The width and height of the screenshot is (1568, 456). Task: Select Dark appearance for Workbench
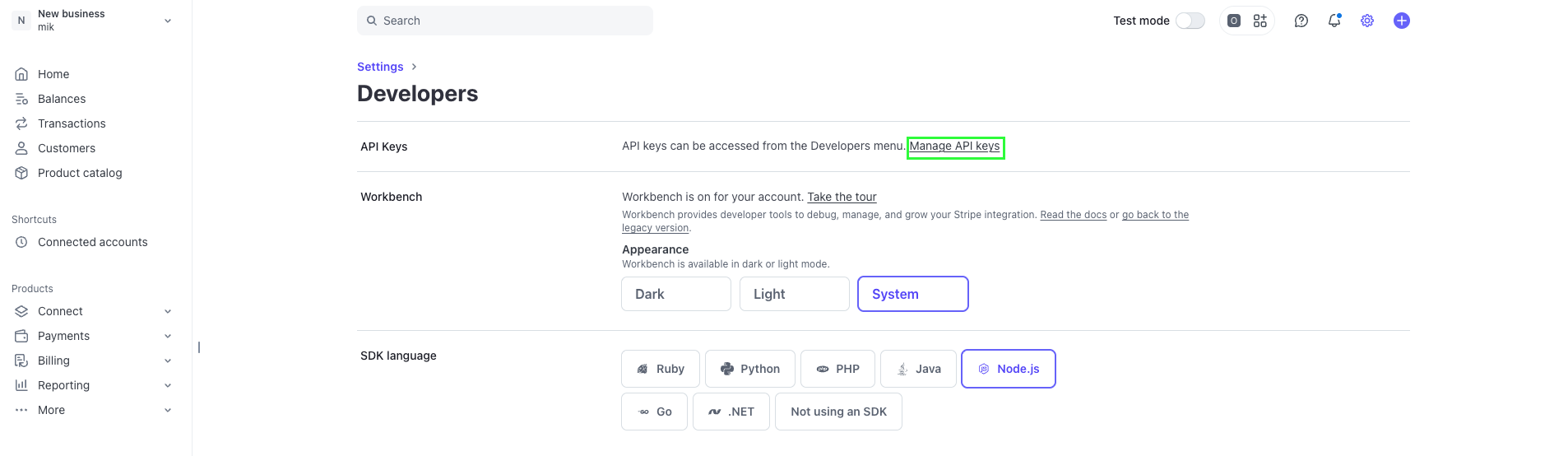point(675,294)
